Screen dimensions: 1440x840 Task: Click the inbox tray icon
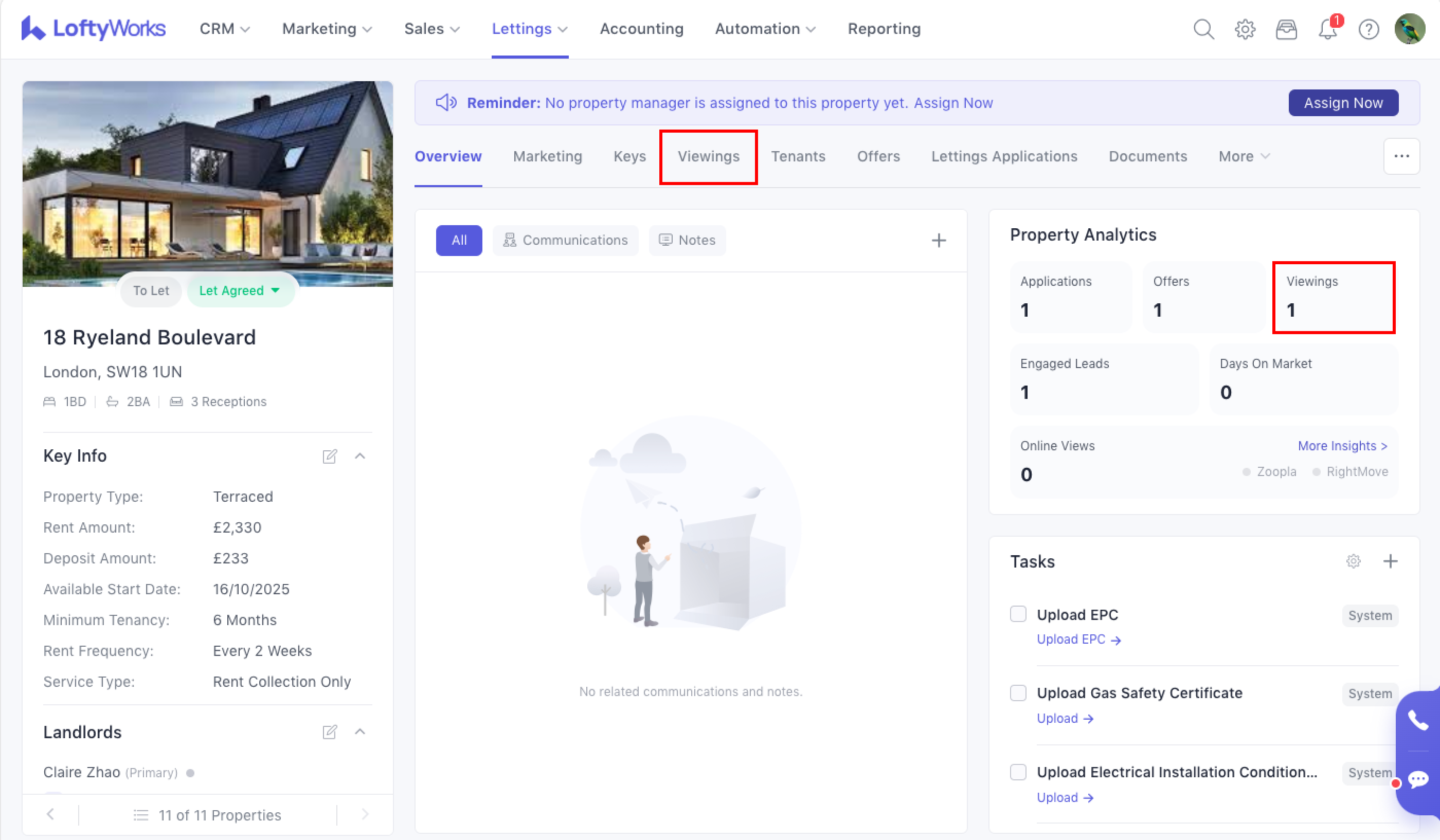[1286, 29]
